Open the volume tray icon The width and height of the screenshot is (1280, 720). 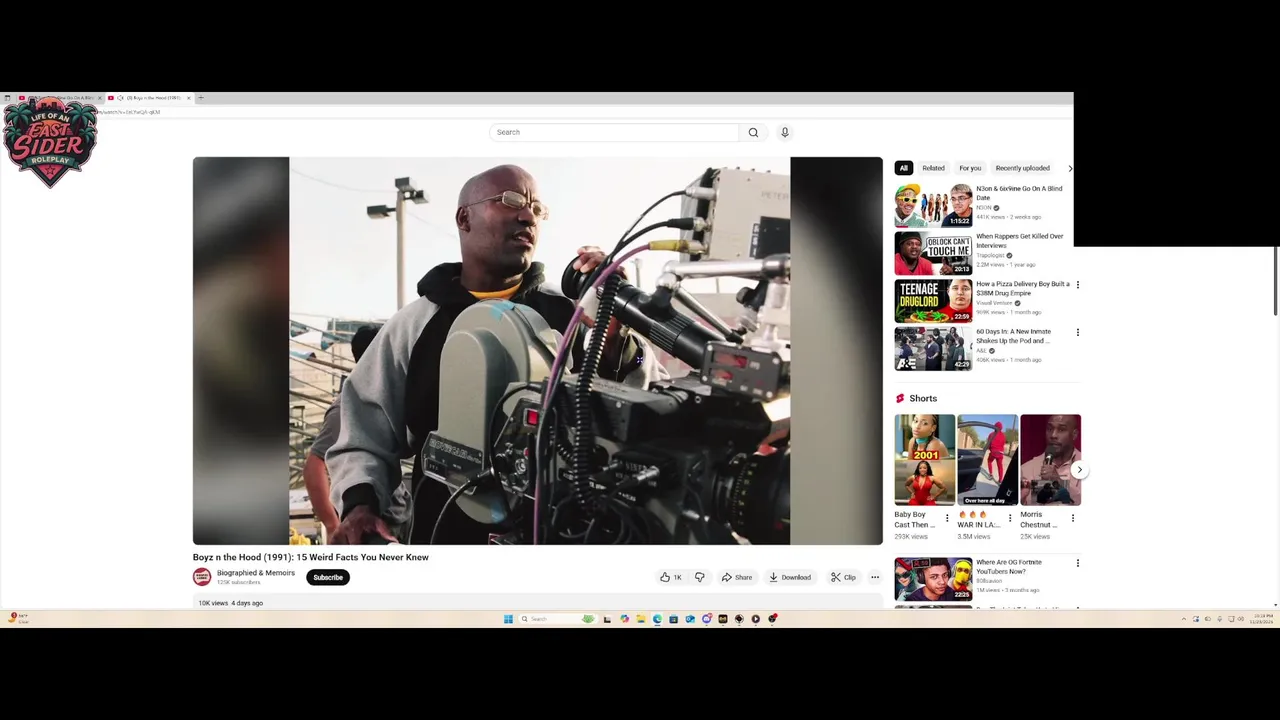click(x=1243, y=619)
